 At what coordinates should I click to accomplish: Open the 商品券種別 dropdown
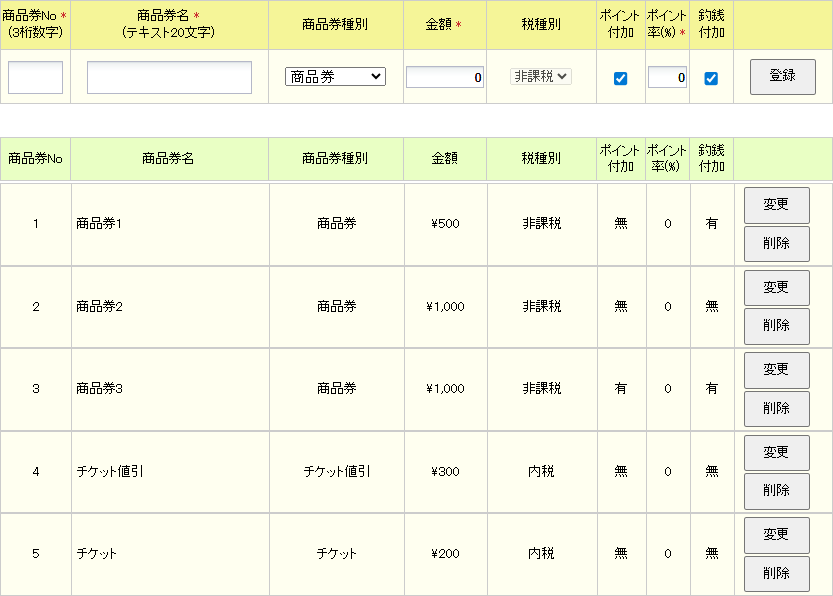pos(335,77)
